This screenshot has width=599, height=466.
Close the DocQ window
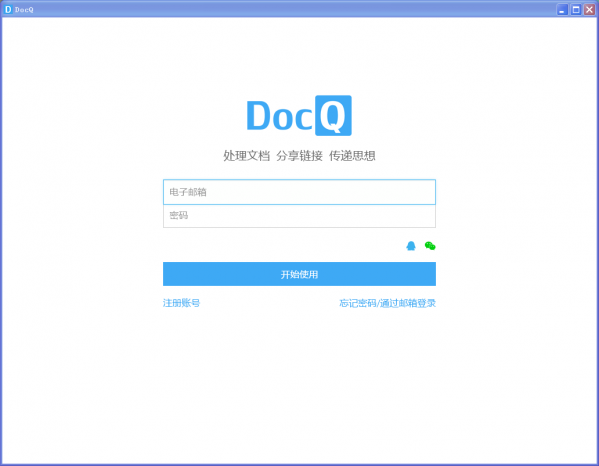tap(589, 9)
